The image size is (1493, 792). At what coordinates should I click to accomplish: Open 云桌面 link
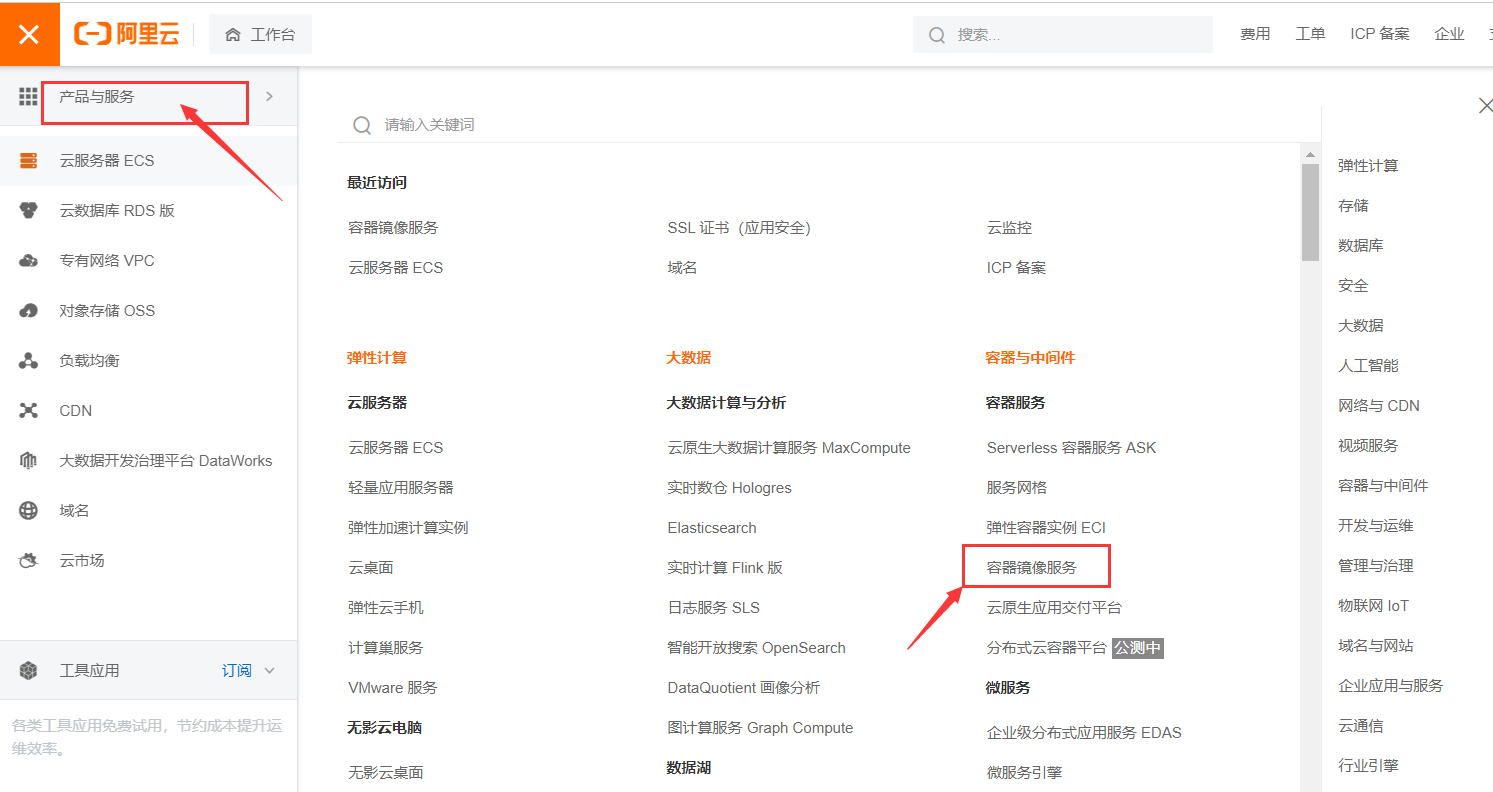[371, 568]
